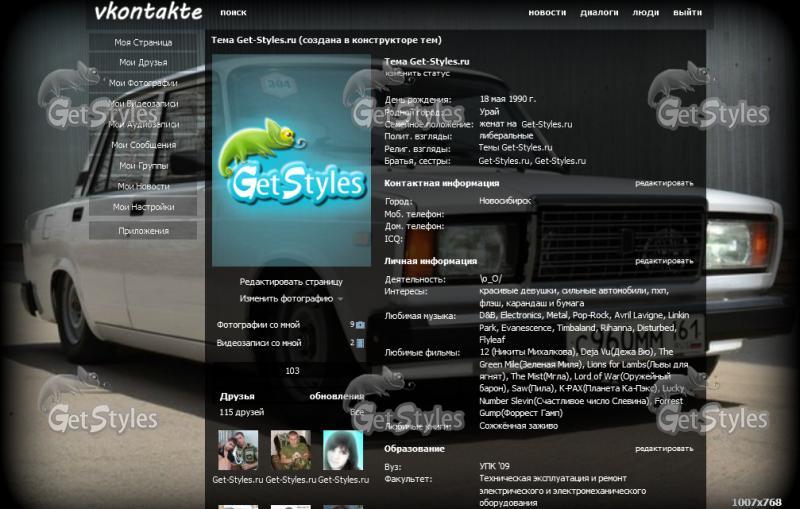This screenshot has width=800, height=509.
Task: Open диалоги in the top navigation
Action: click(599, 13)
